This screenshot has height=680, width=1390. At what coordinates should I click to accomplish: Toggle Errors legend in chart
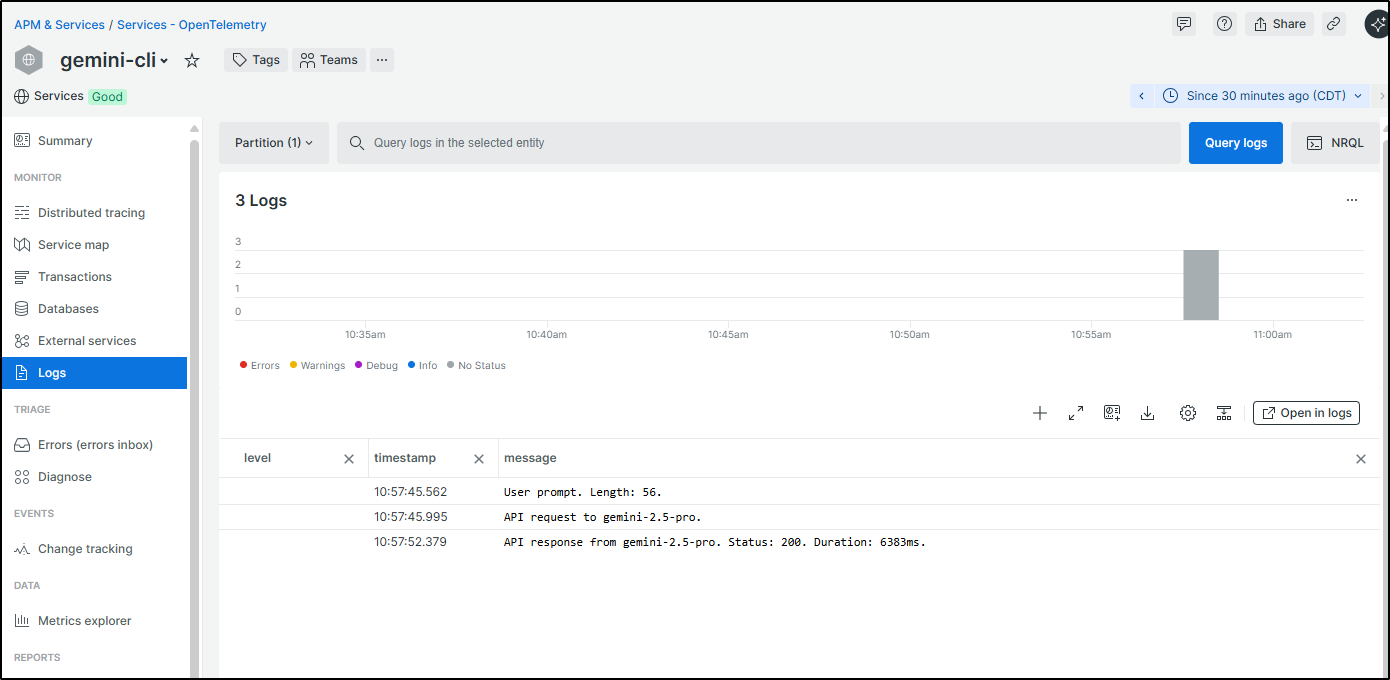point(260,365)
